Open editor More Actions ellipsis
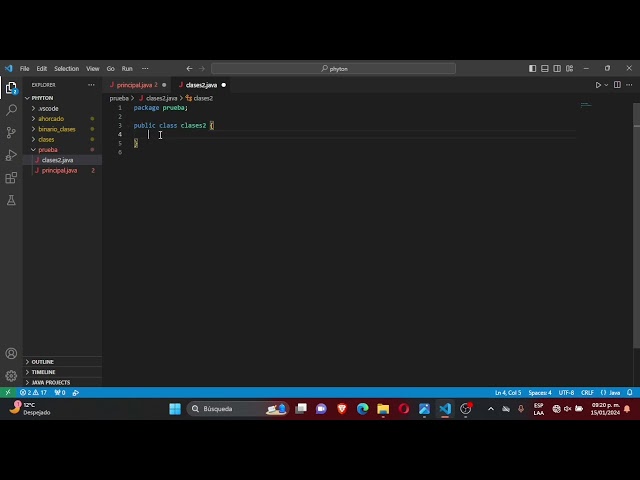 pyautogui.click(x=629, y=85)
